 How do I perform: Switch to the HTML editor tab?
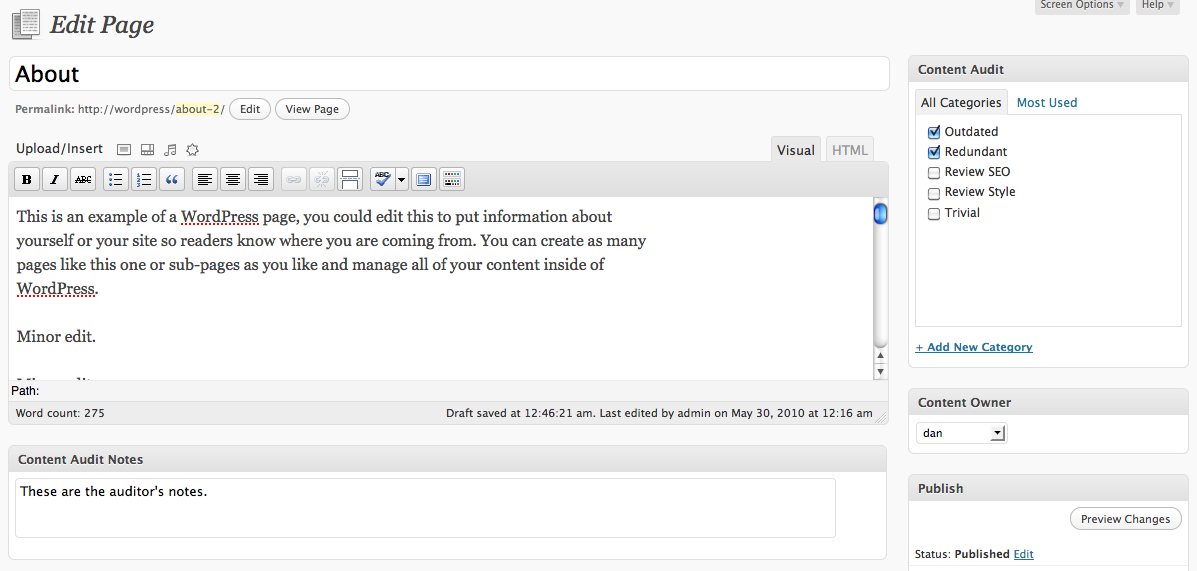click(x=850, y=150)
